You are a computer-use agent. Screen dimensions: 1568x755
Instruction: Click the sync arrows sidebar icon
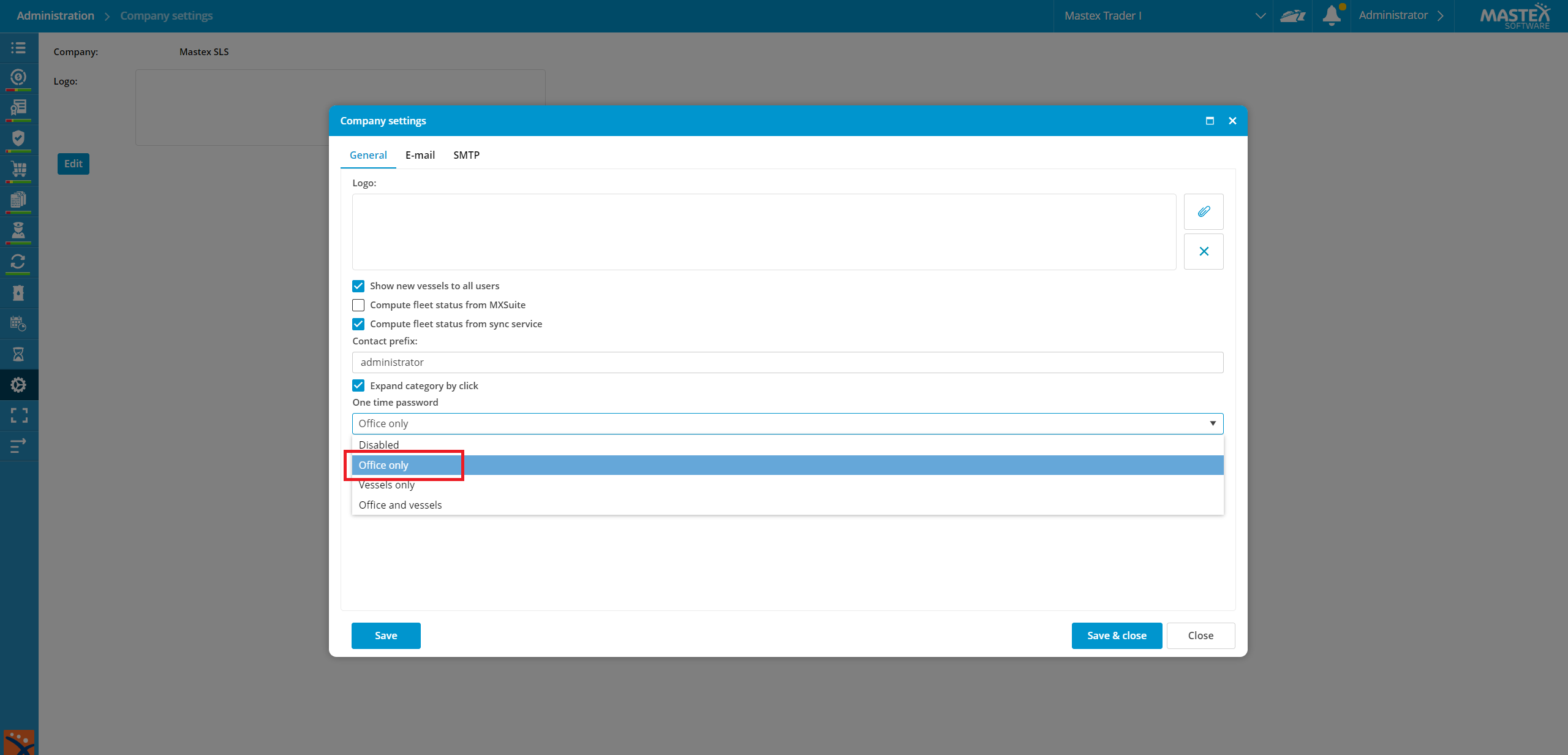[x=18, y=262]
